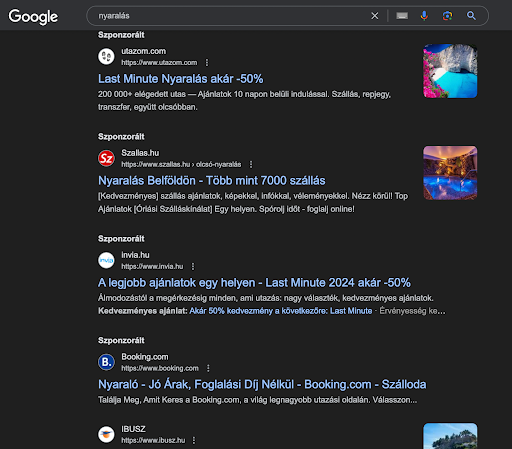The image size is (512, 449).
Task: Click the https://www.booking.com URL text
Action: pyautogui.click(x=160, y=368)
